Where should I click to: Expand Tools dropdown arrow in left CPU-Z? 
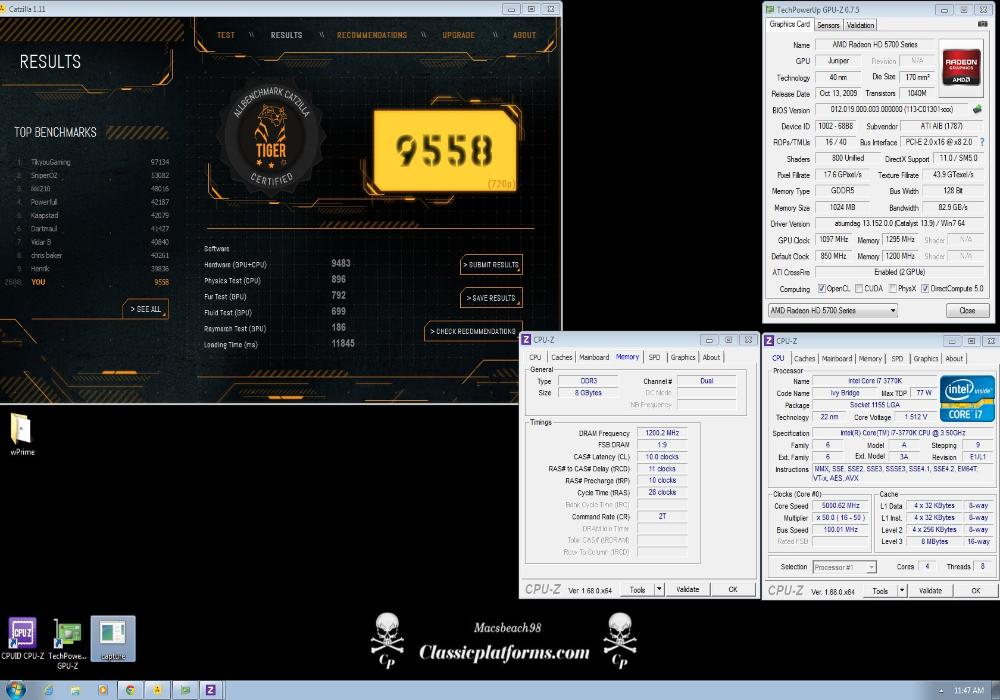click(659, 589)
